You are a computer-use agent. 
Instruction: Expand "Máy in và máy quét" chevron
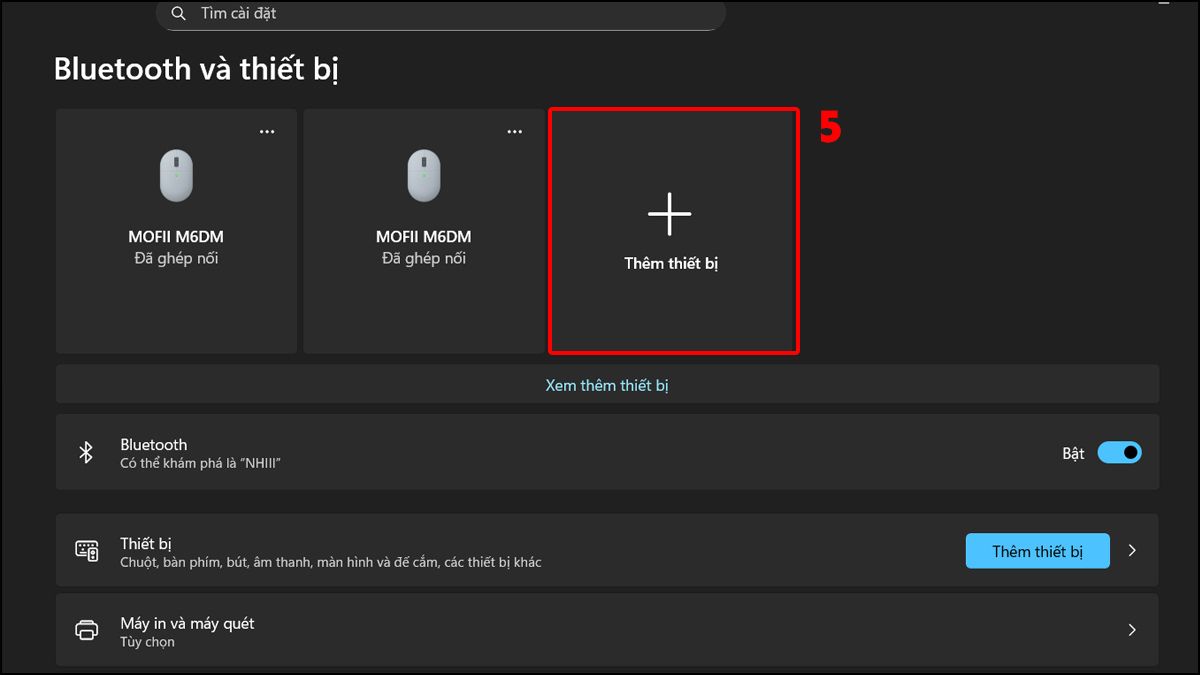[x=1132, y=630]
